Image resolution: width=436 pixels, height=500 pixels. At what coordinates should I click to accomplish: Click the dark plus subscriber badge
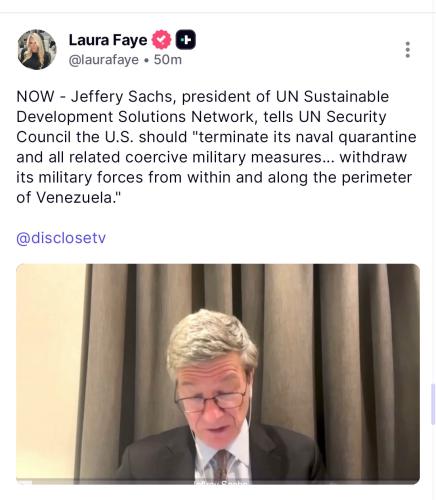coord(185,40)
